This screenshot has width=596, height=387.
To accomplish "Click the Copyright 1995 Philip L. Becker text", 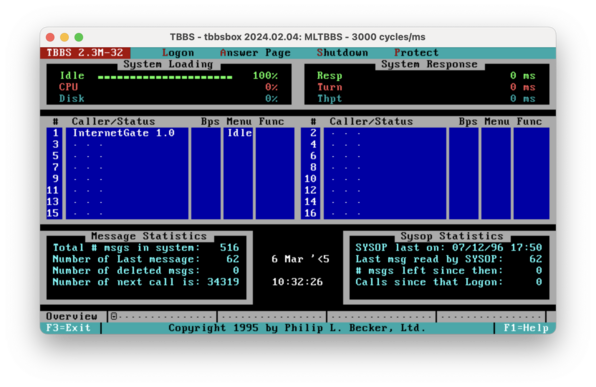I will pos(297,328).
